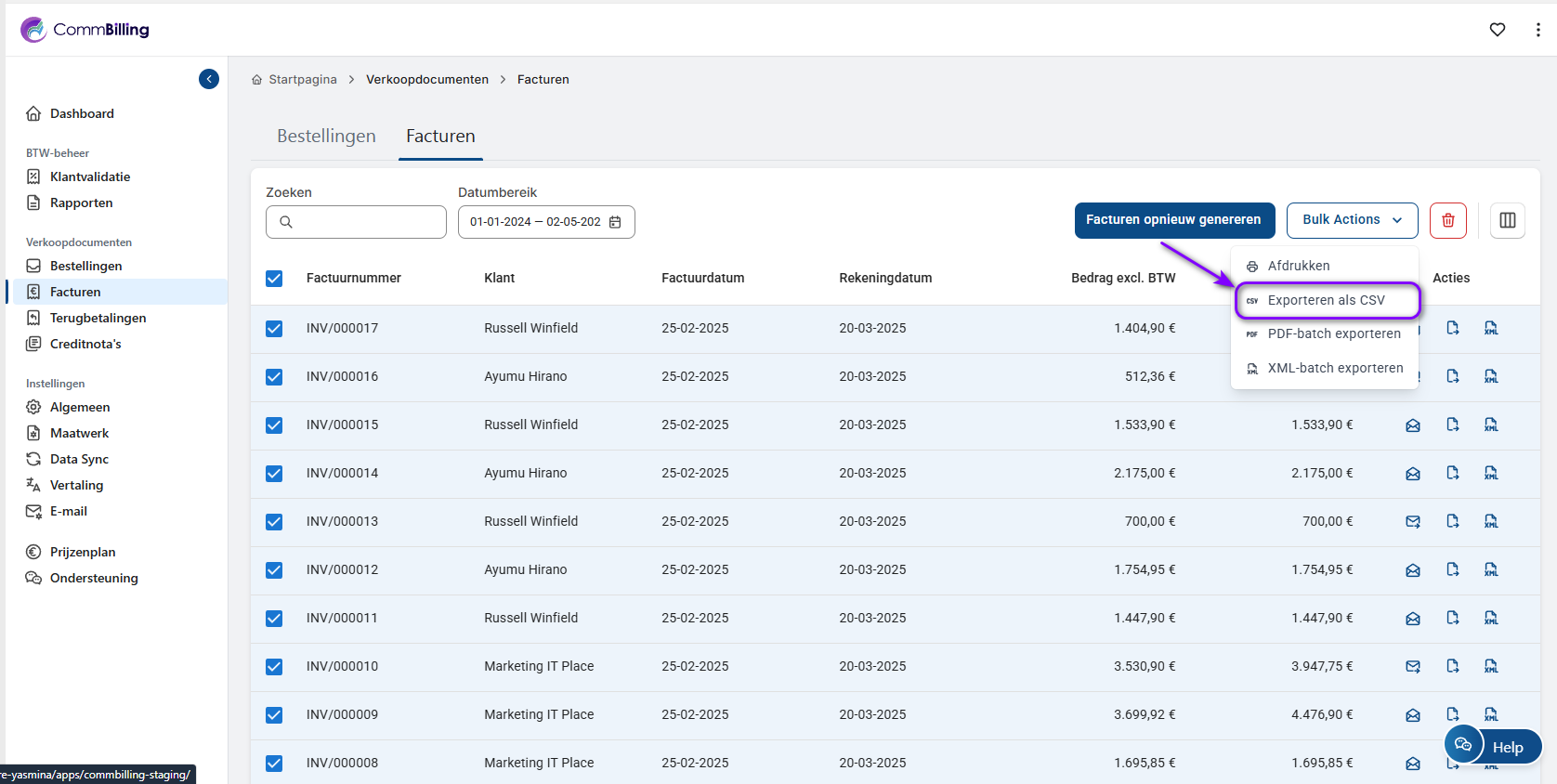This screenshot has width=1557, height=784.
Task: Switch to the Bestellingen tab
Action: pos(326,136)
